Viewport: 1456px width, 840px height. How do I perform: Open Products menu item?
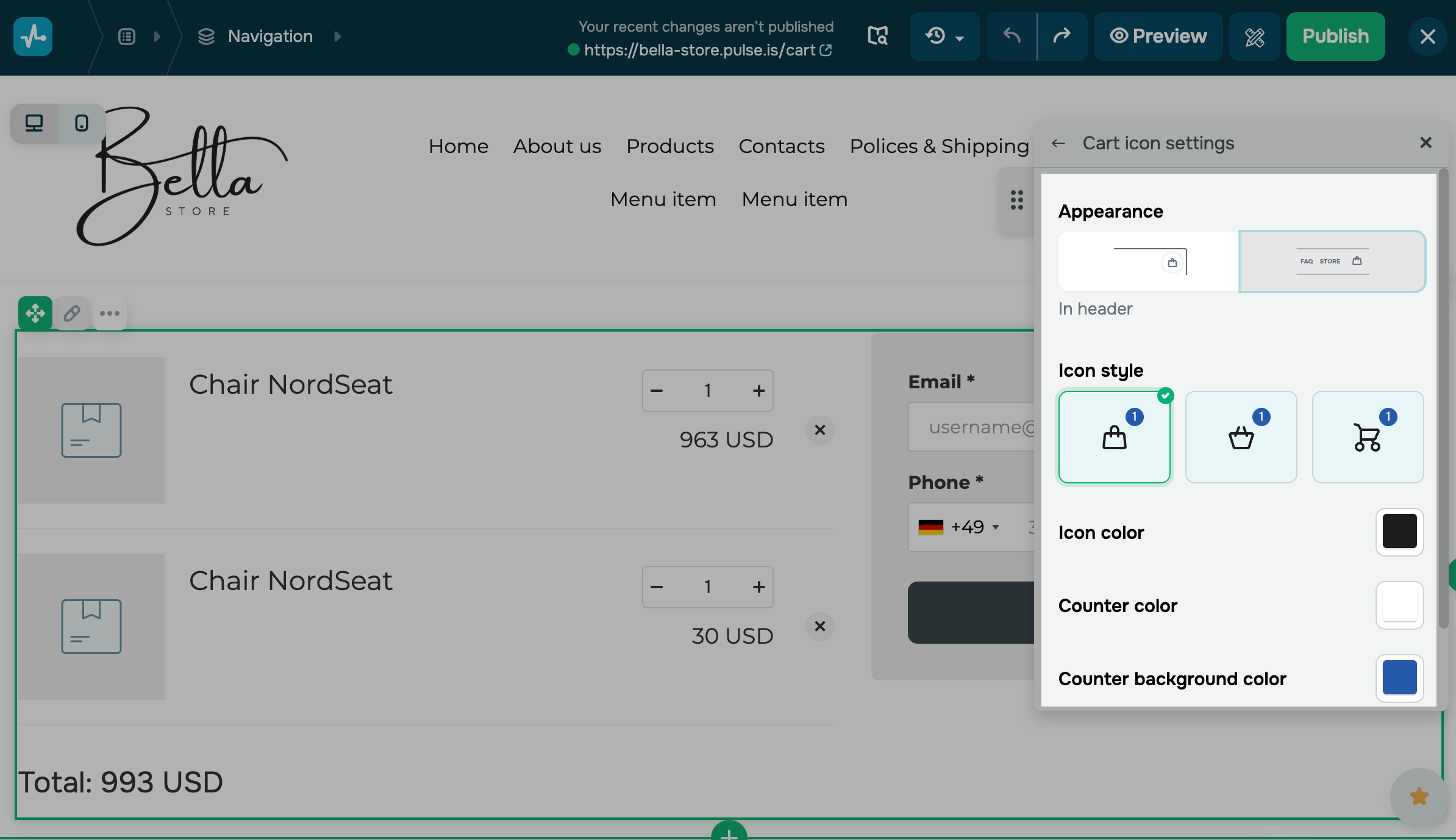669,146
